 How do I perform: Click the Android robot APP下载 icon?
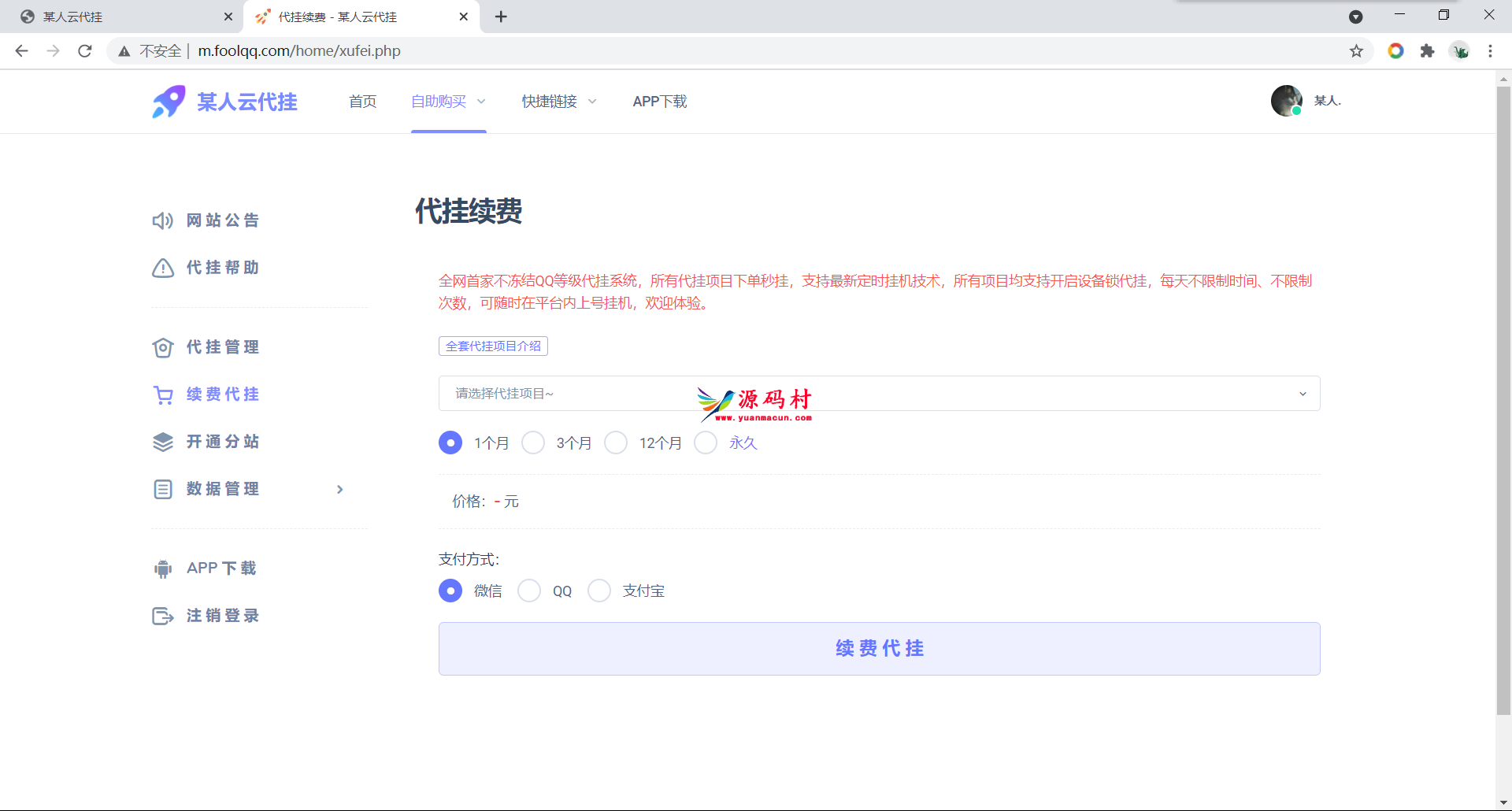point(162,568)
